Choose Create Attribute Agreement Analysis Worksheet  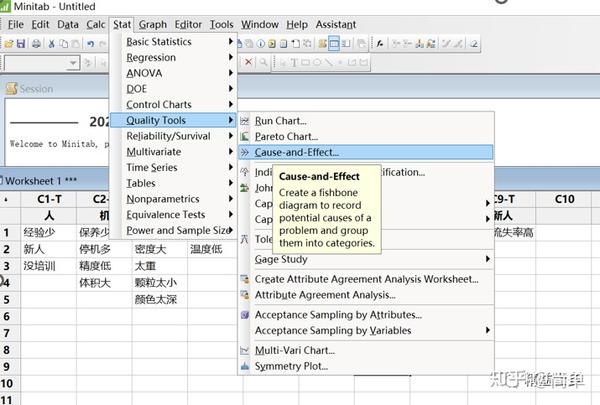(365, 279)
